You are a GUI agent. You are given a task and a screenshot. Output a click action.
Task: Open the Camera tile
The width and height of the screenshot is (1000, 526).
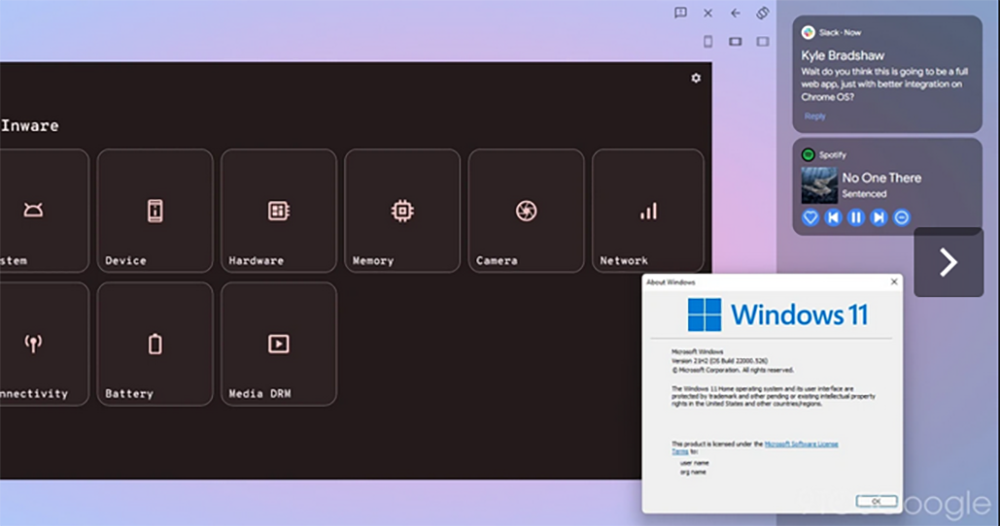[x=526, y=211]
